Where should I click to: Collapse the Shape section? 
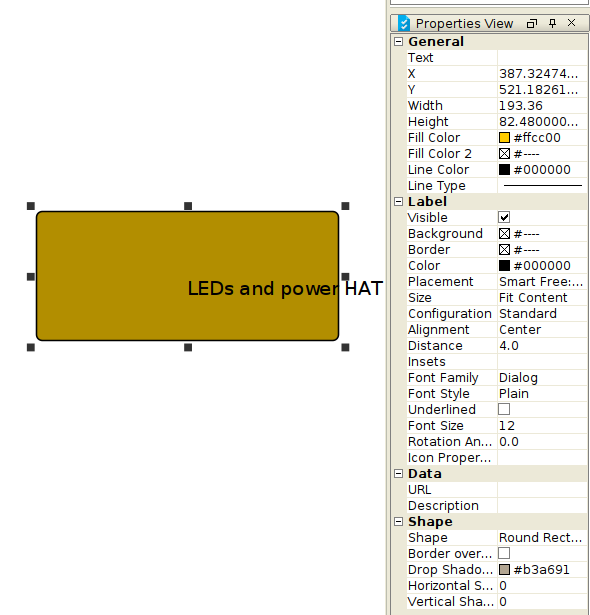point(399,522)
